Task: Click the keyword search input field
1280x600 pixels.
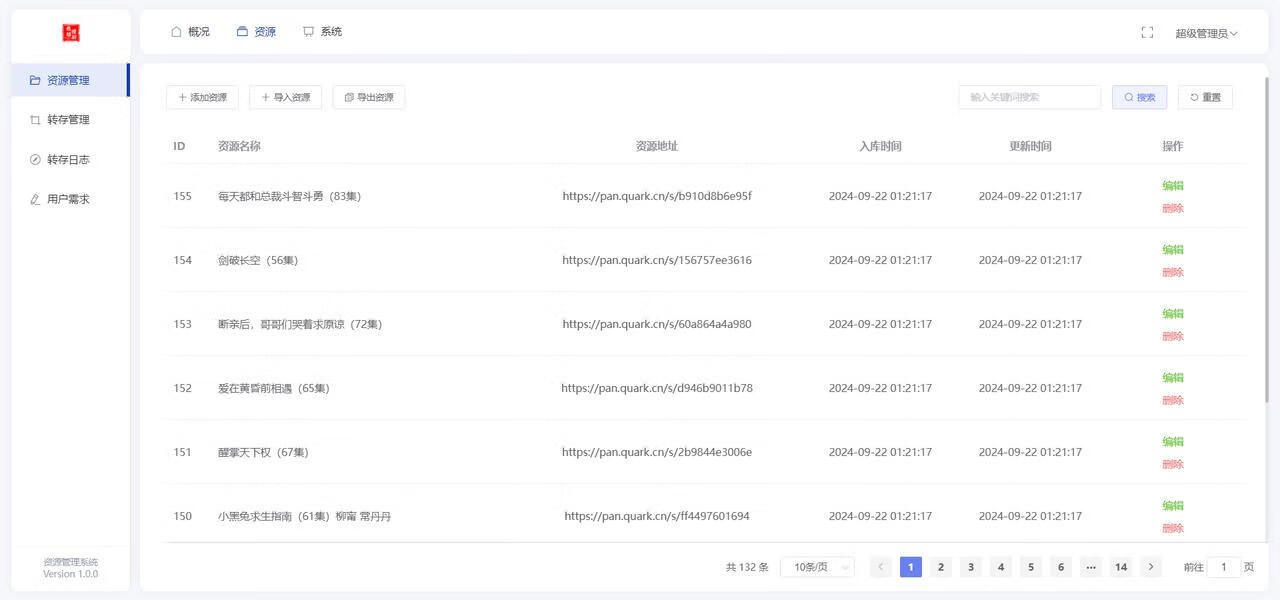Action: click(x=1029, y=97)
